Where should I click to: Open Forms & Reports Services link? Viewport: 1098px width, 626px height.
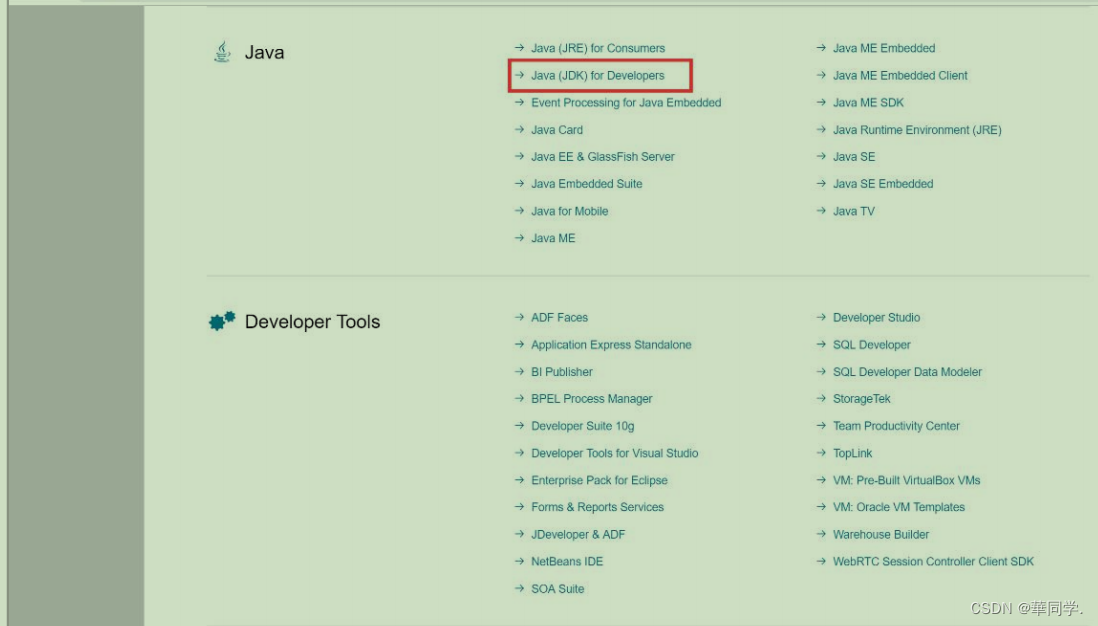pos(597,508)
